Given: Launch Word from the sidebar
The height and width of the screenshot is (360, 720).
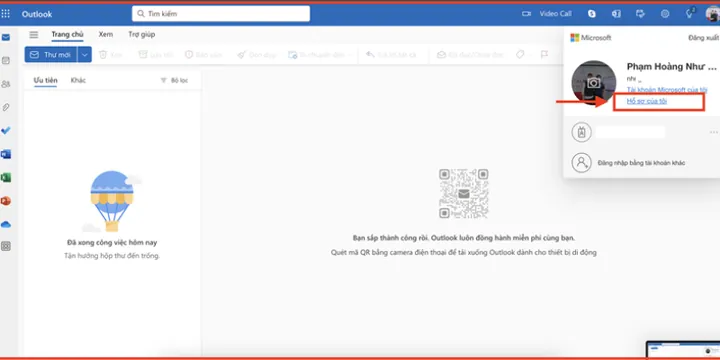Looking at the screenshot, I should coord(6,154).
